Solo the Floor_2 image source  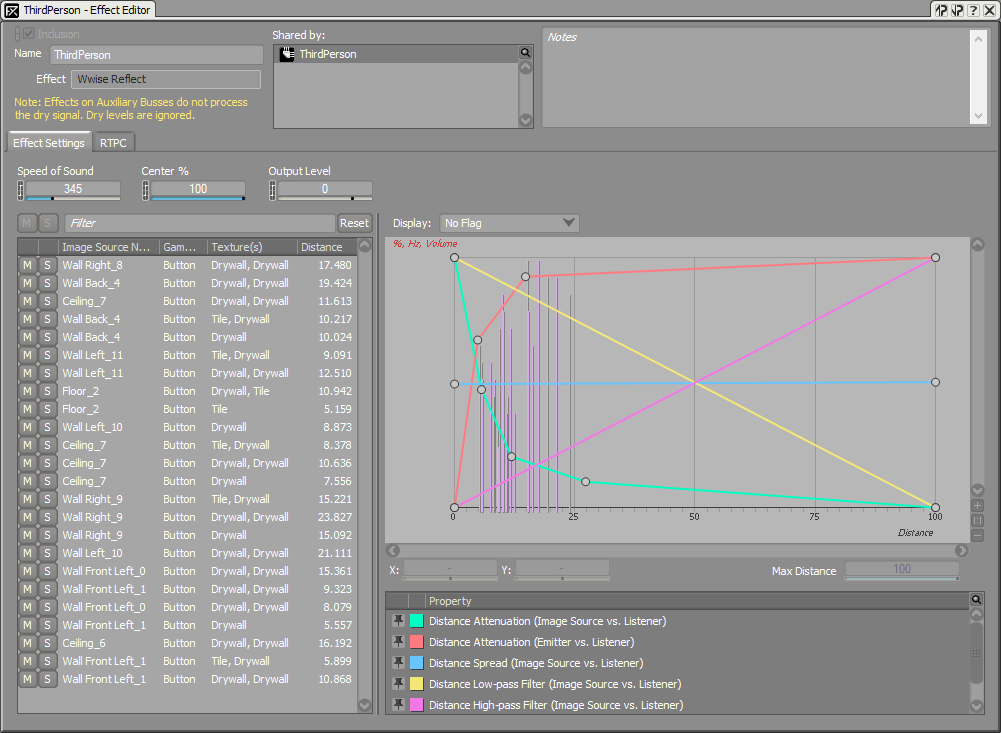click(47, 391)
